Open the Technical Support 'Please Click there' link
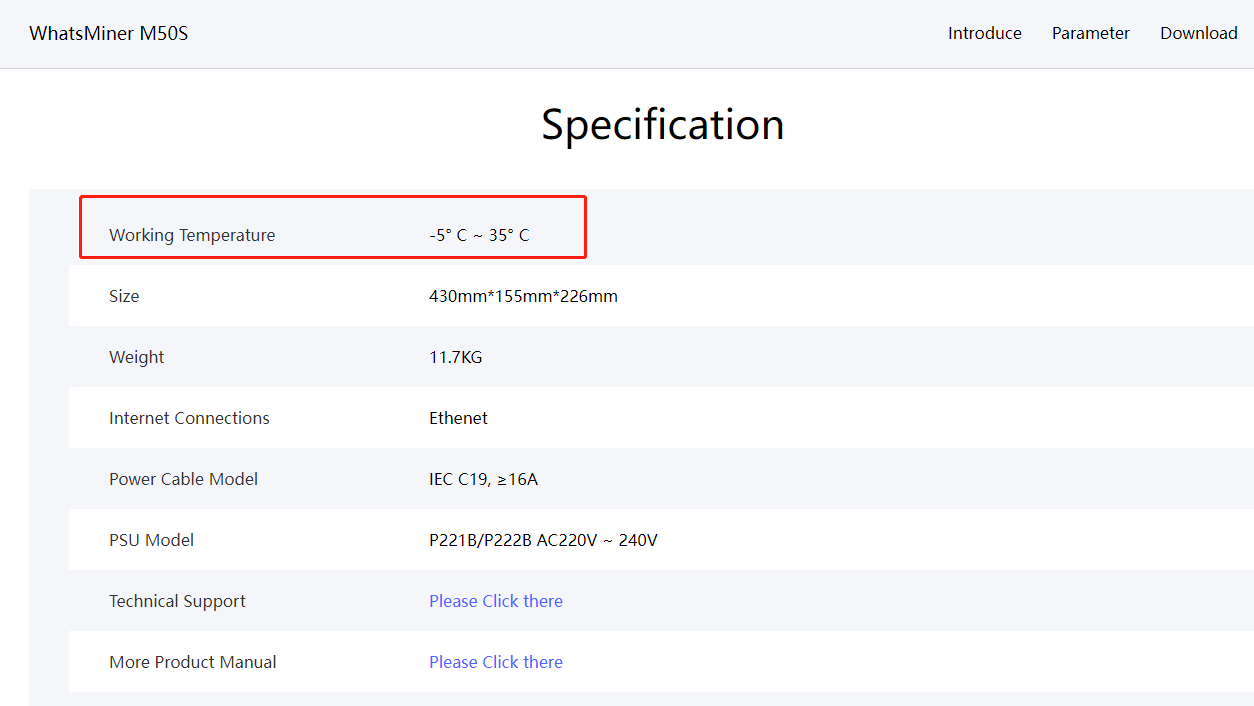Viewport: 1254px width, 706px height. click(495, 601)
